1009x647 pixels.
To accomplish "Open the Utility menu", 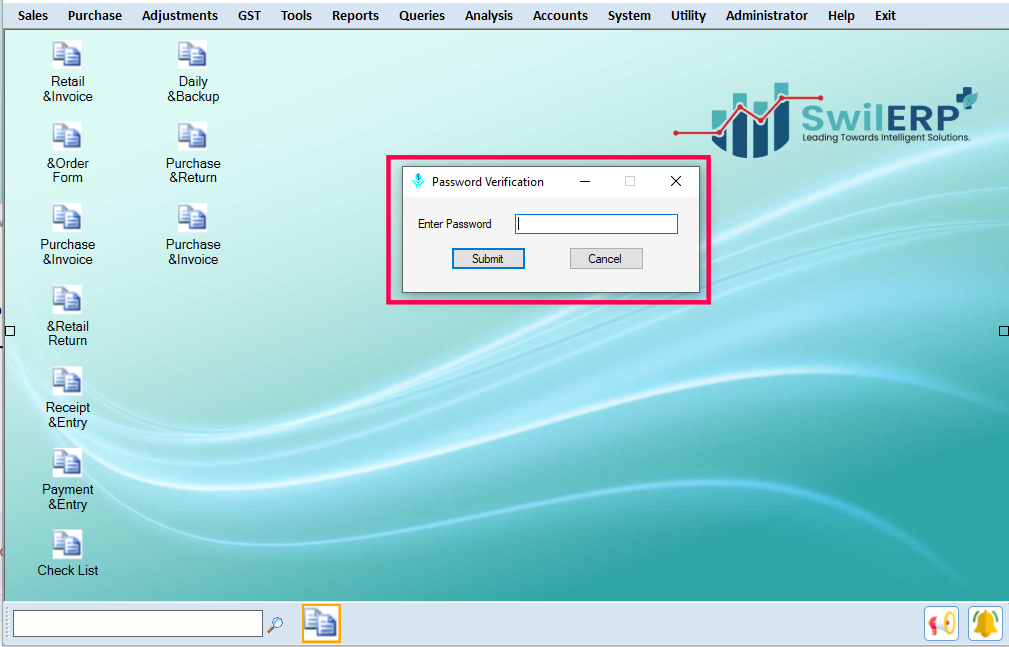I will click(x=688, y=15).
